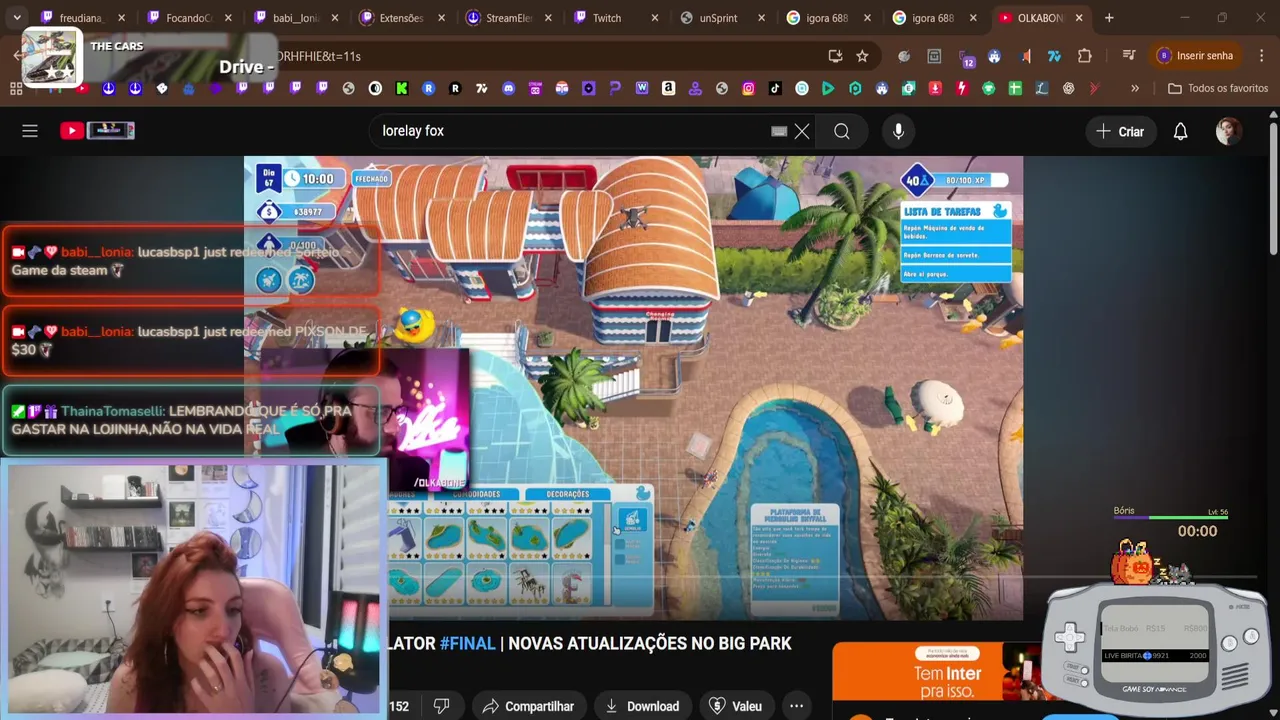The height and width of the screenshot is (720, 1280).
Task: Click the Decorações tab in game panel
Action: [x=568, y=494]
